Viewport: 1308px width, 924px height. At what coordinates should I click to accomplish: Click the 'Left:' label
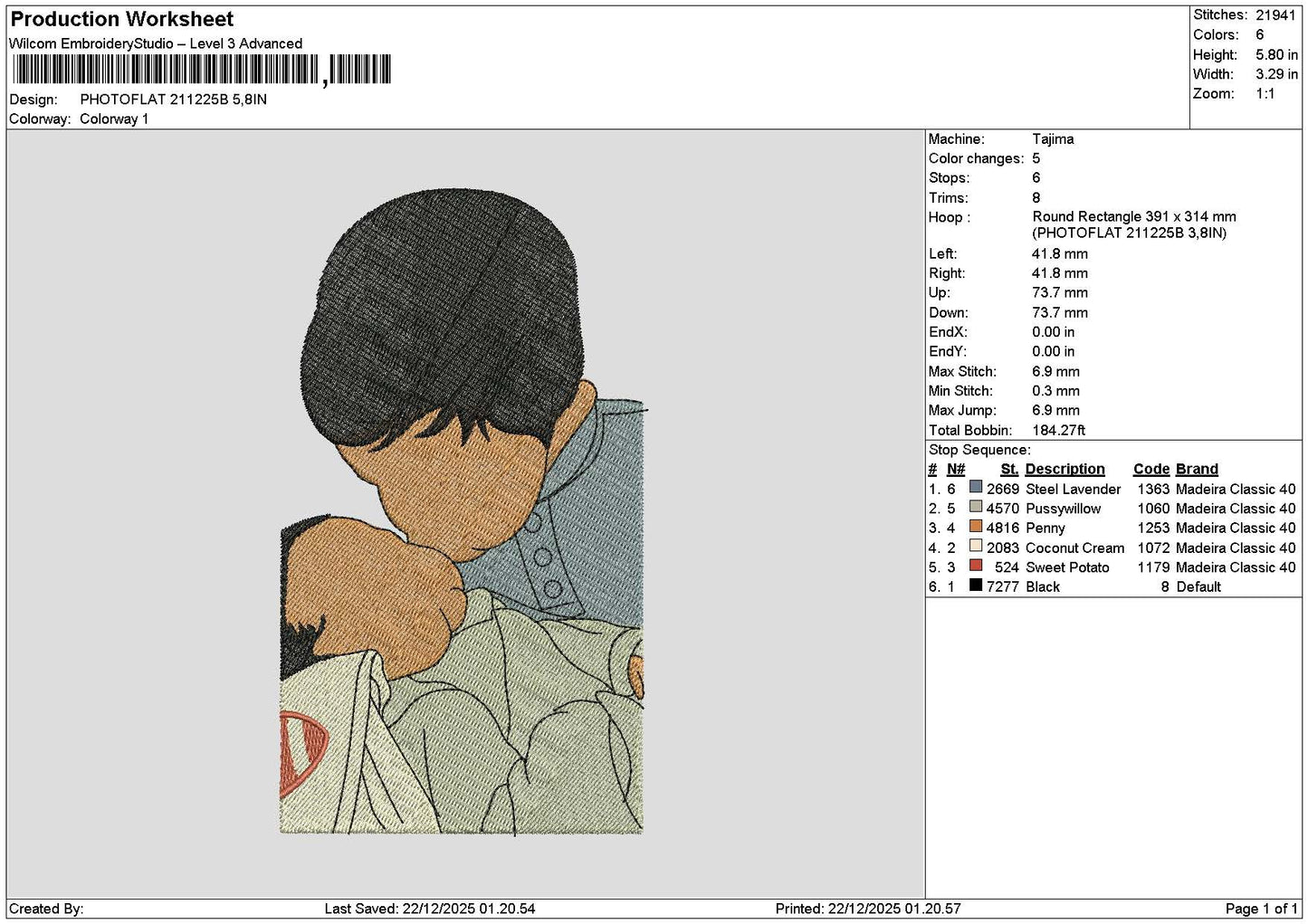click(942, 254)
